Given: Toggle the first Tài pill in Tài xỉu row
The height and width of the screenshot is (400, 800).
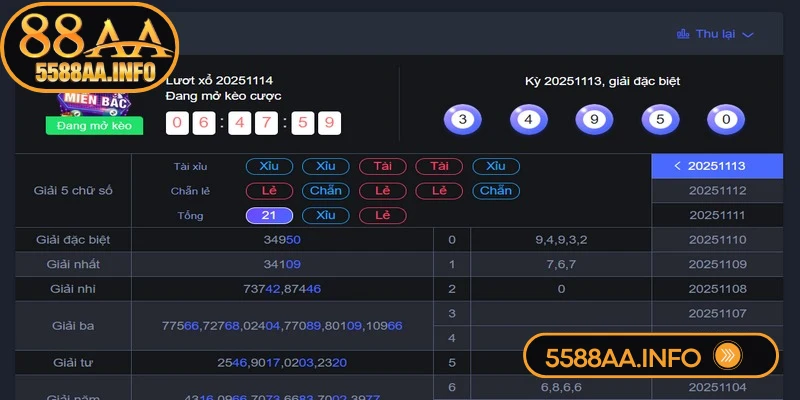Looking at the screenshot, I should pos(383,166).
